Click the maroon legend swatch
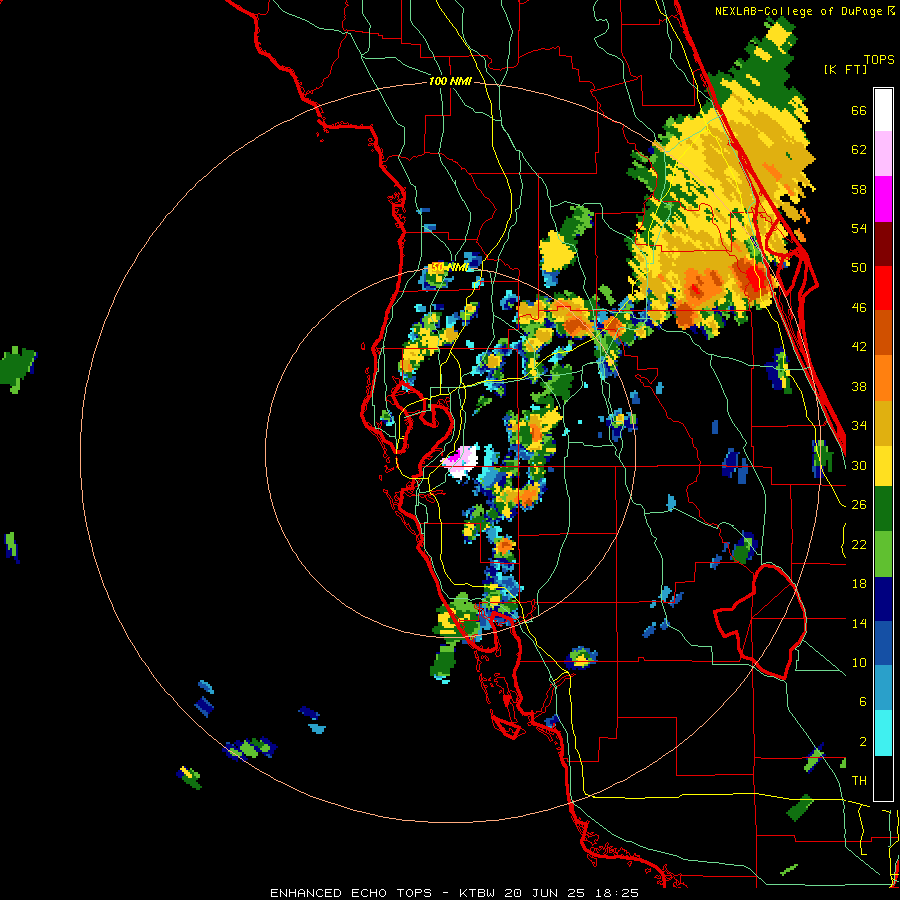This screenshot has height=900, width=900. 883,243
